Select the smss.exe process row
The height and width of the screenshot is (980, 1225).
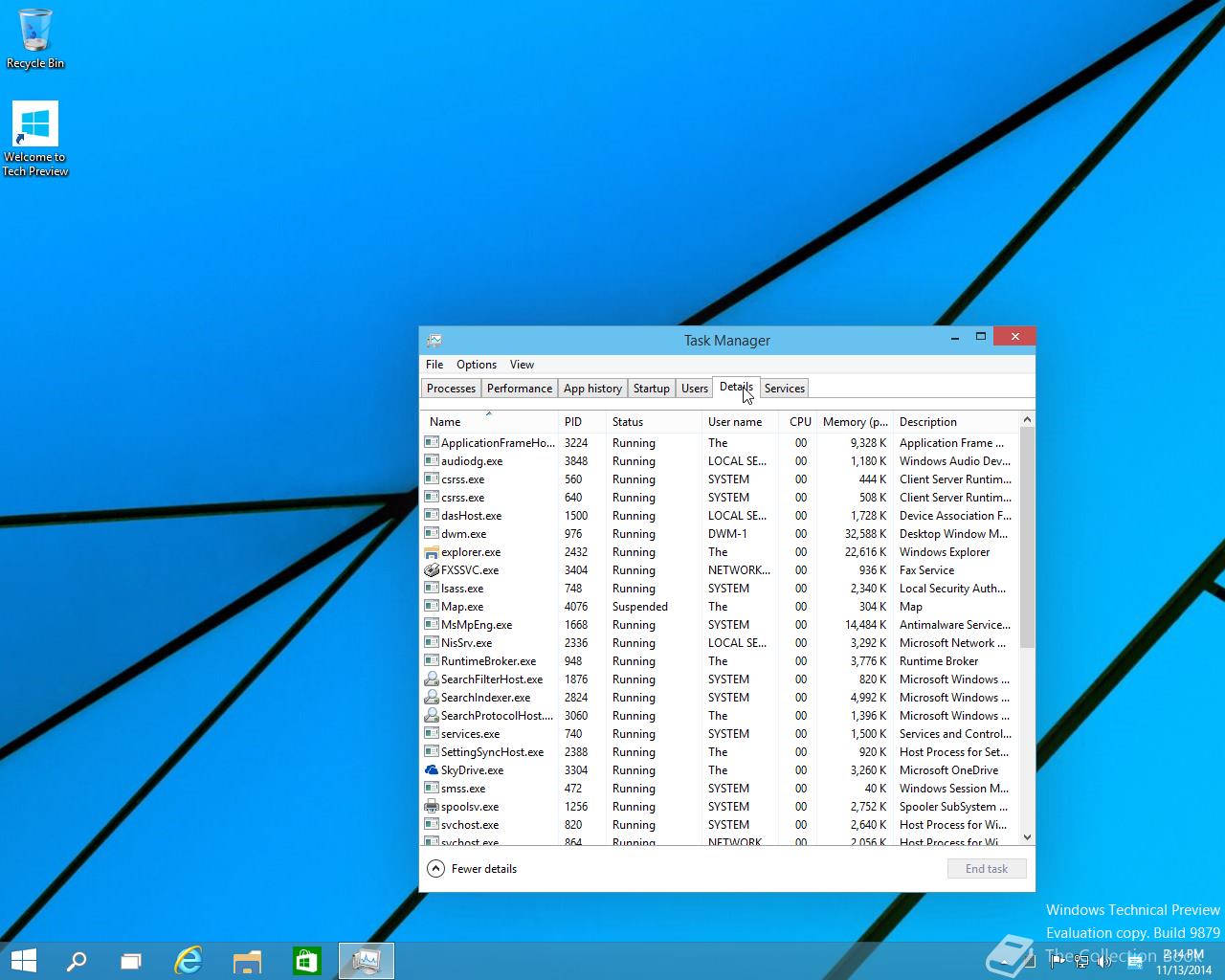point(721,789)
